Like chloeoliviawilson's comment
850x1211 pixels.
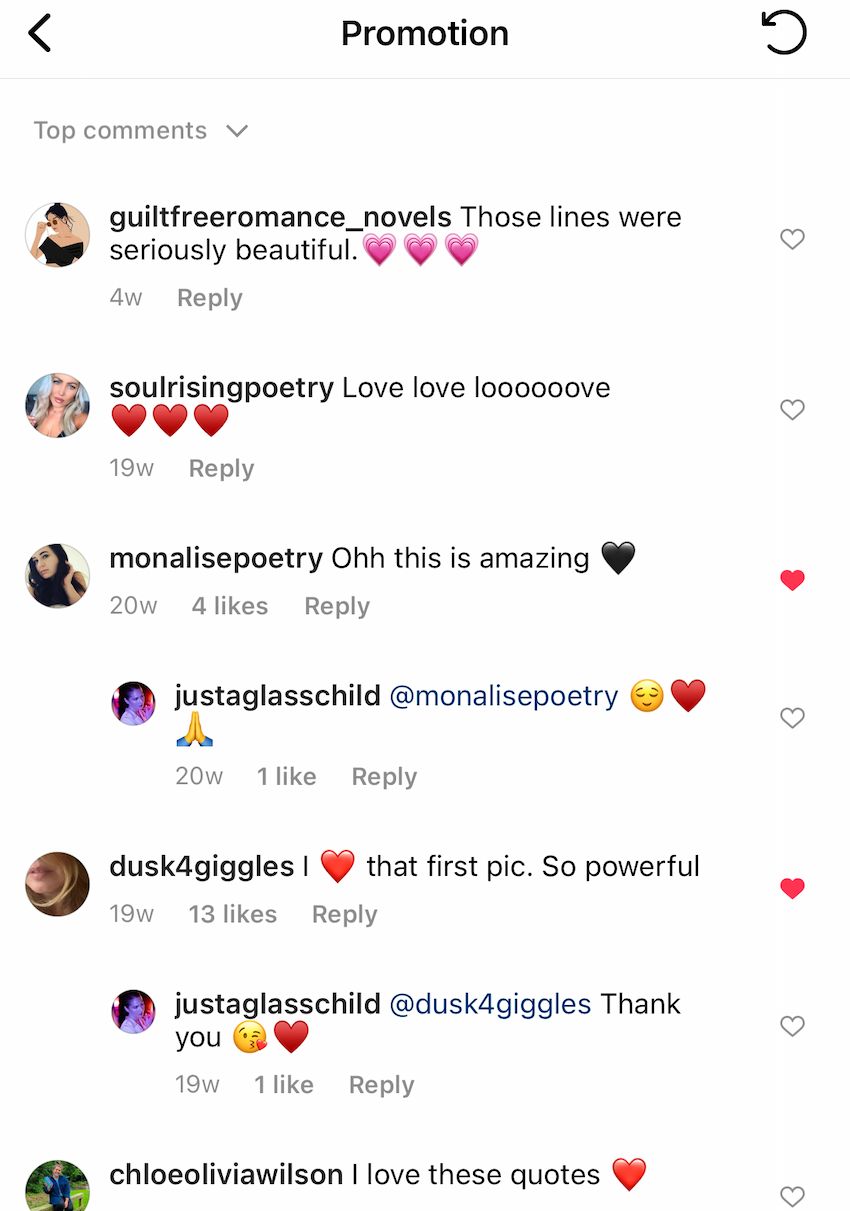792,1196
